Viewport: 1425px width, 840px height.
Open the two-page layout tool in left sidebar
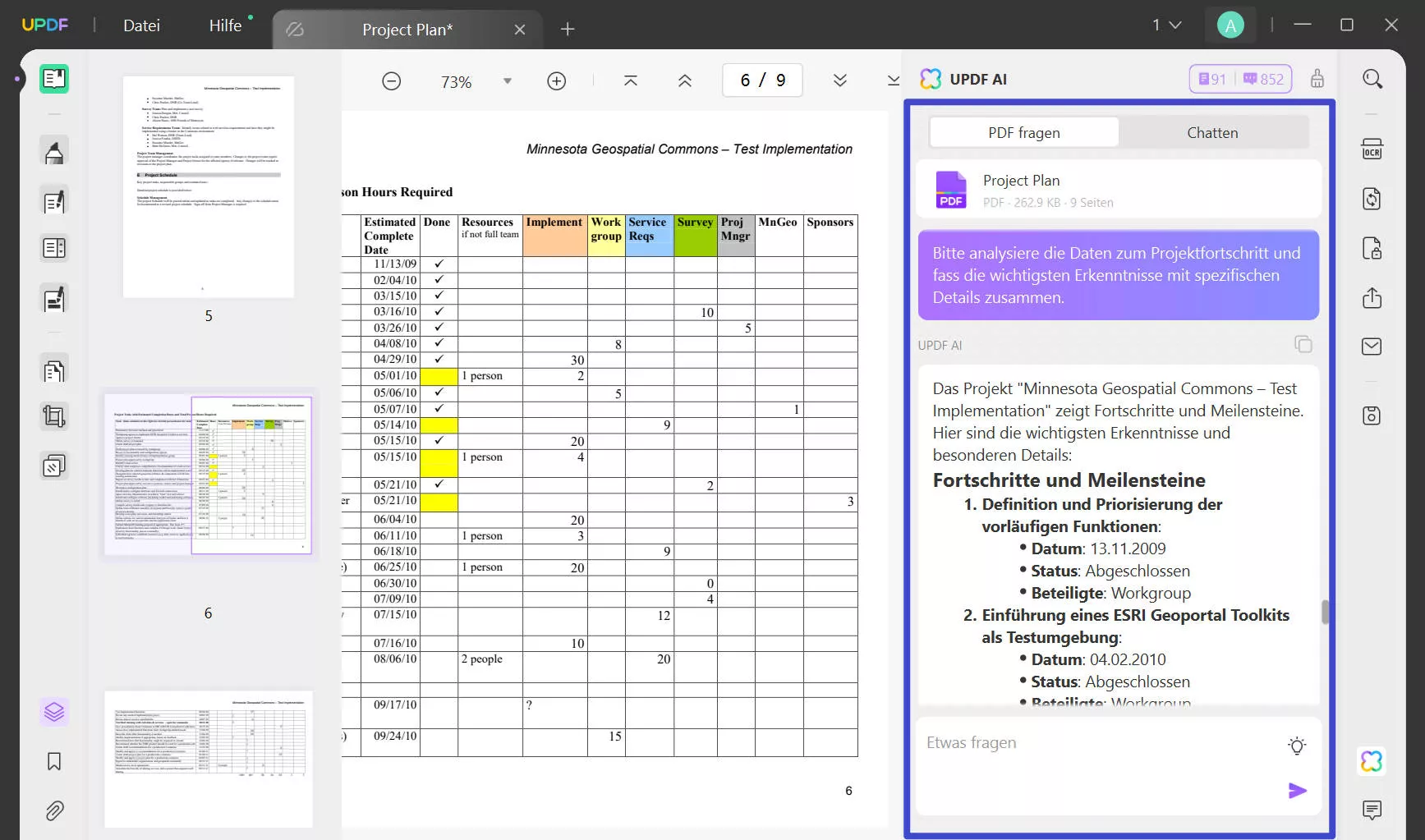tap(54, 248)
